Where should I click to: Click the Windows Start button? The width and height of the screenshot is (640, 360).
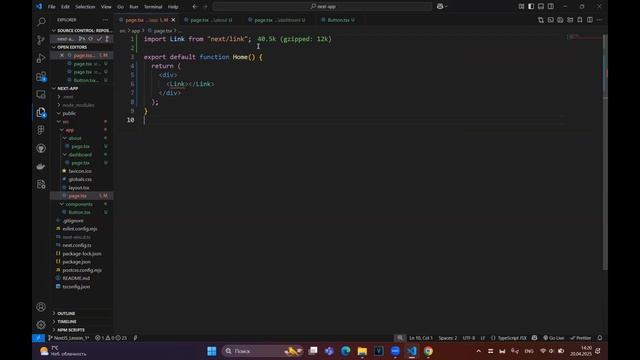coord(211,351)
